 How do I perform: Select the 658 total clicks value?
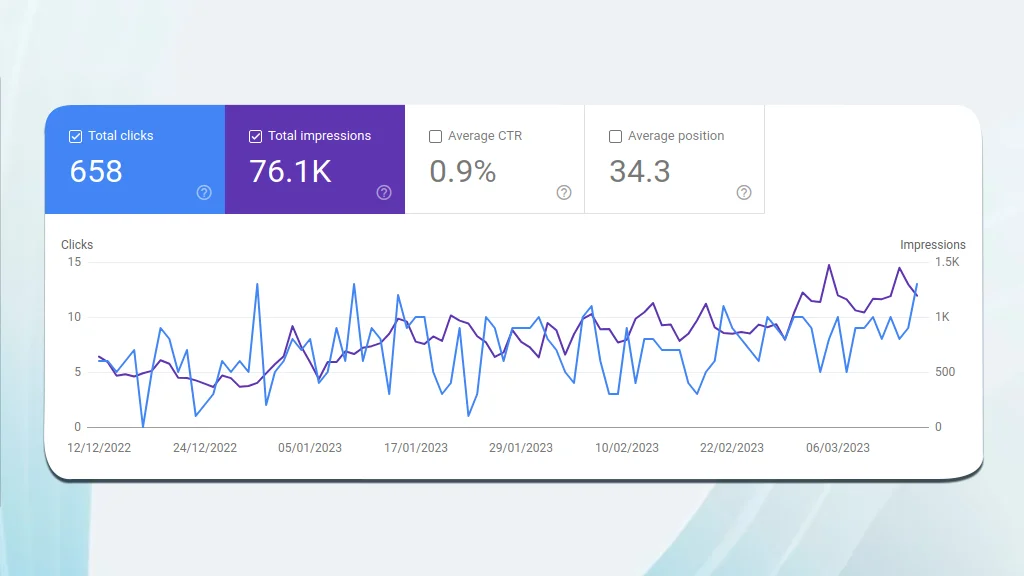(96, 172)
